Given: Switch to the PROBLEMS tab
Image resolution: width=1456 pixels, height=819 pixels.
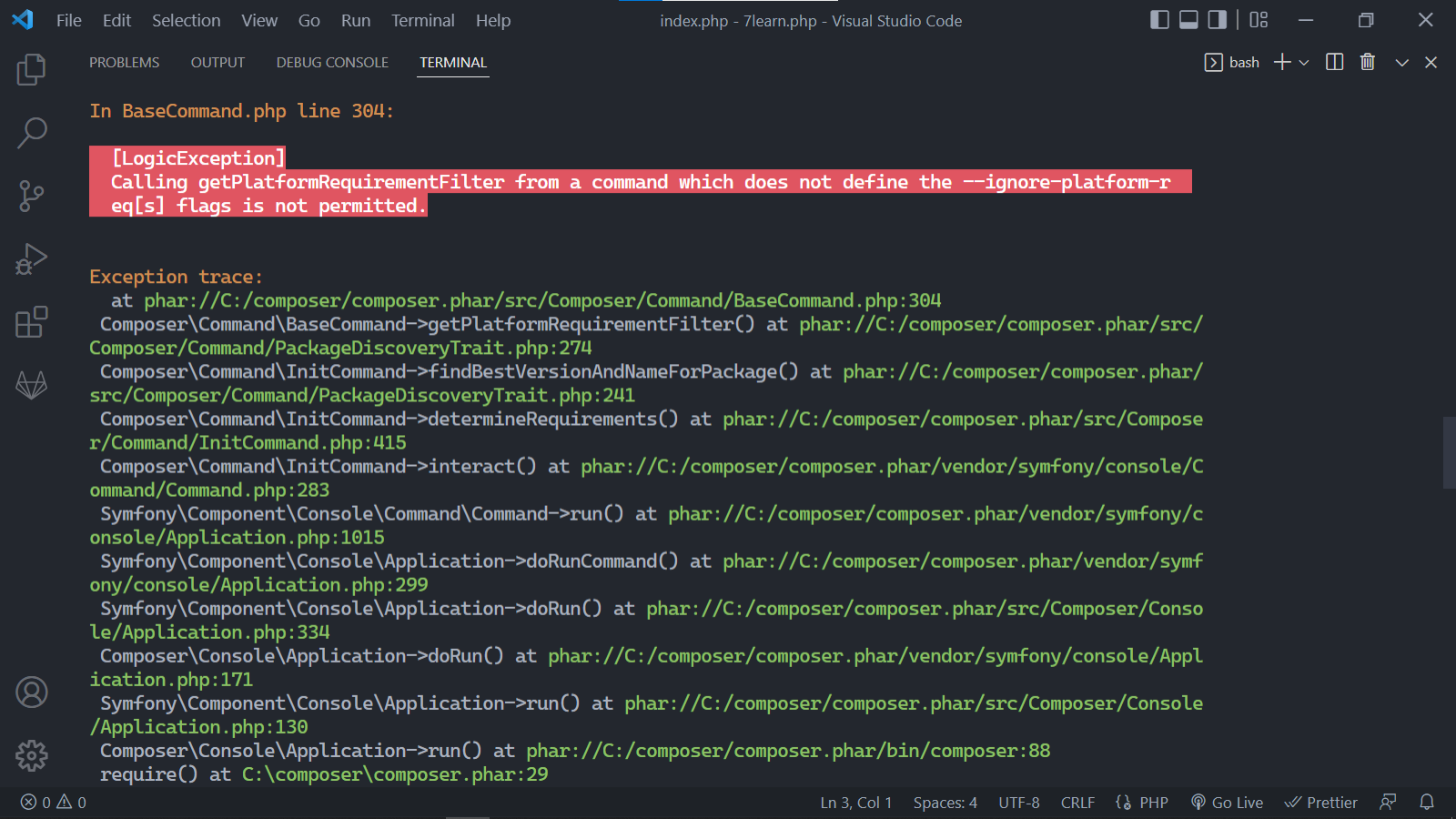Looking at the screenshot, I should [x=124, y=62].
